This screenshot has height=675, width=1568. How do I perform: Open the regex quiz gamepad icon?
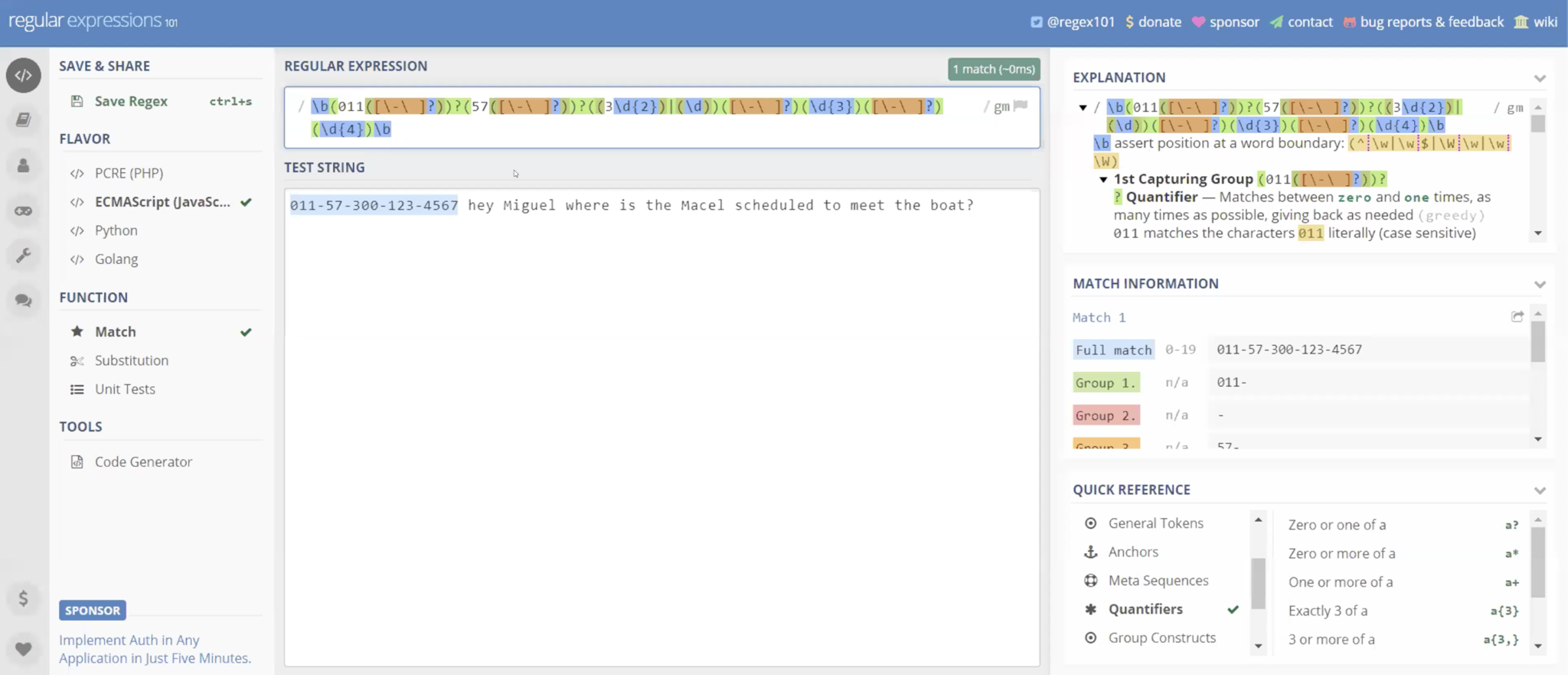tap(24, 210)
